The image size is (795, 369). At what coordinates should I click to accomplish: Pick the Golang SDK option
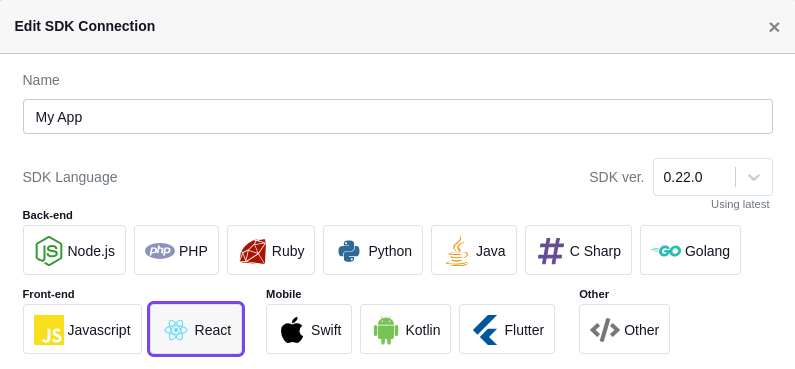coord(690,250)
